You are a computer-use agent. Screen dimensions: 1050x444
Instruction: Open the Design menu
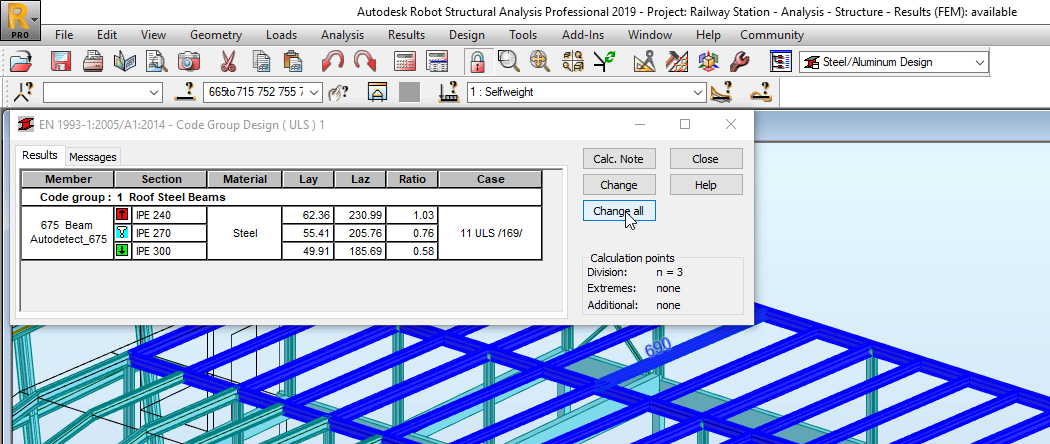pyautogui.click(x=467, y=35)
